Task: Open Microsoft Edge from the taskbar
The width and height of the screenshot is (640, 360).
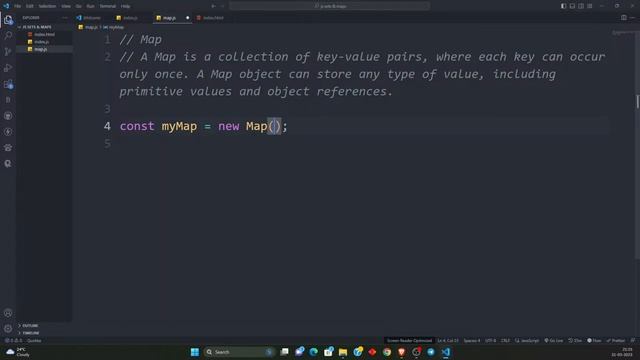Action: pos(313,352)
